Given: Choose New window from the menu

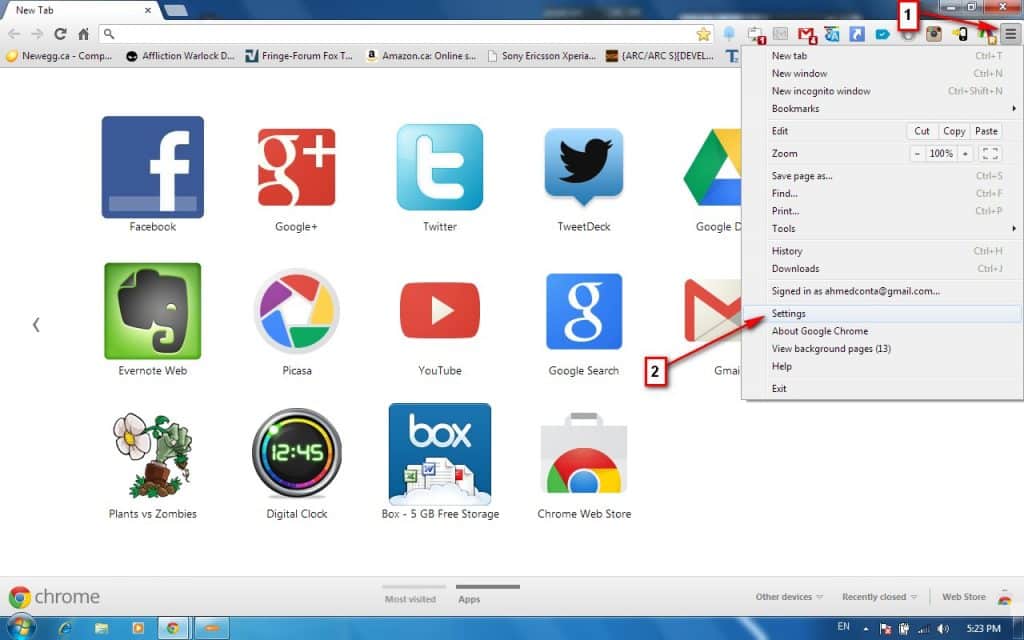Looking at the screenshot, I should pos(882,74).
